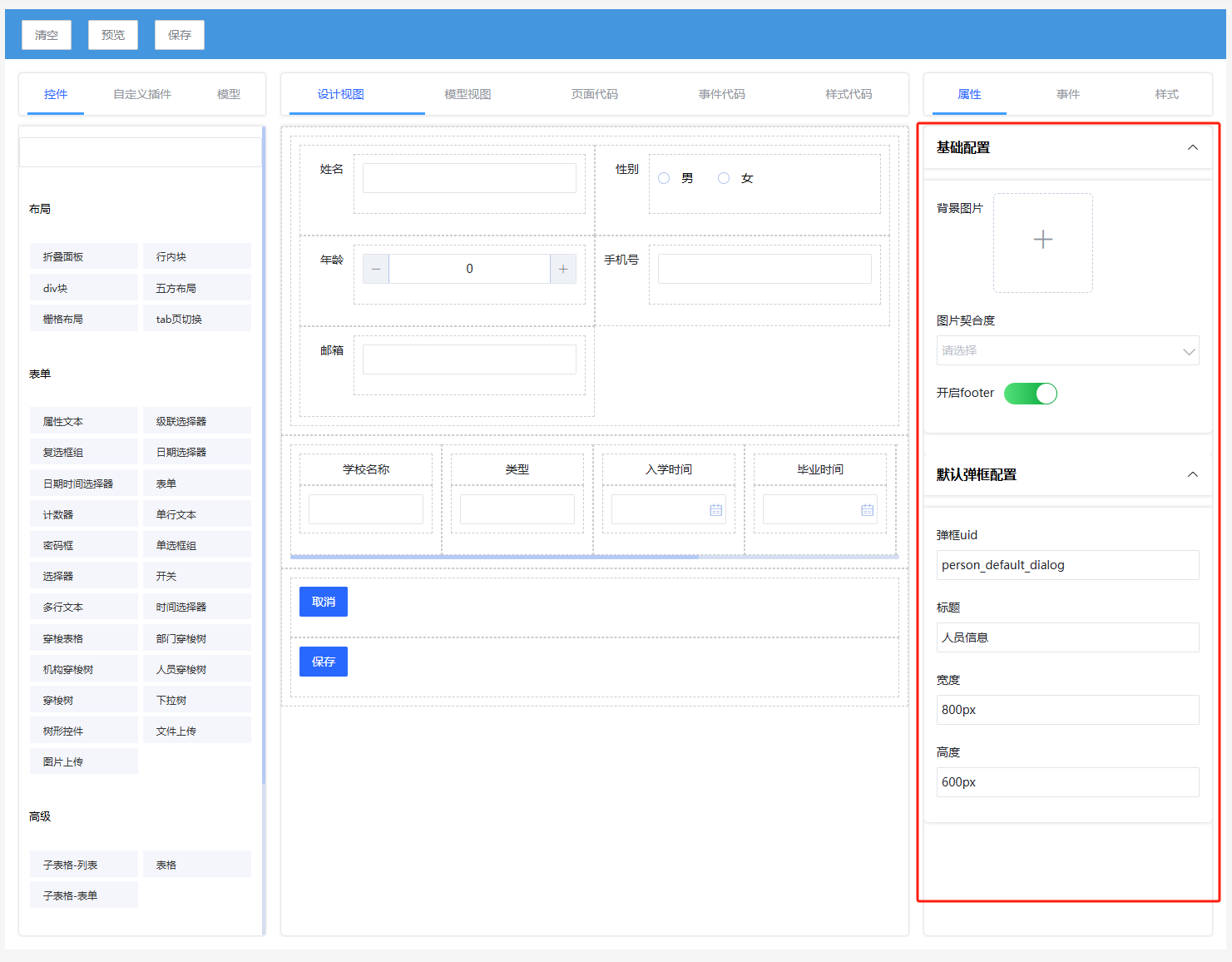This screenshot has height=962, width=1232.
Task: Click calendar icon in 毕业时间 field
Action: tap(867, 510)
